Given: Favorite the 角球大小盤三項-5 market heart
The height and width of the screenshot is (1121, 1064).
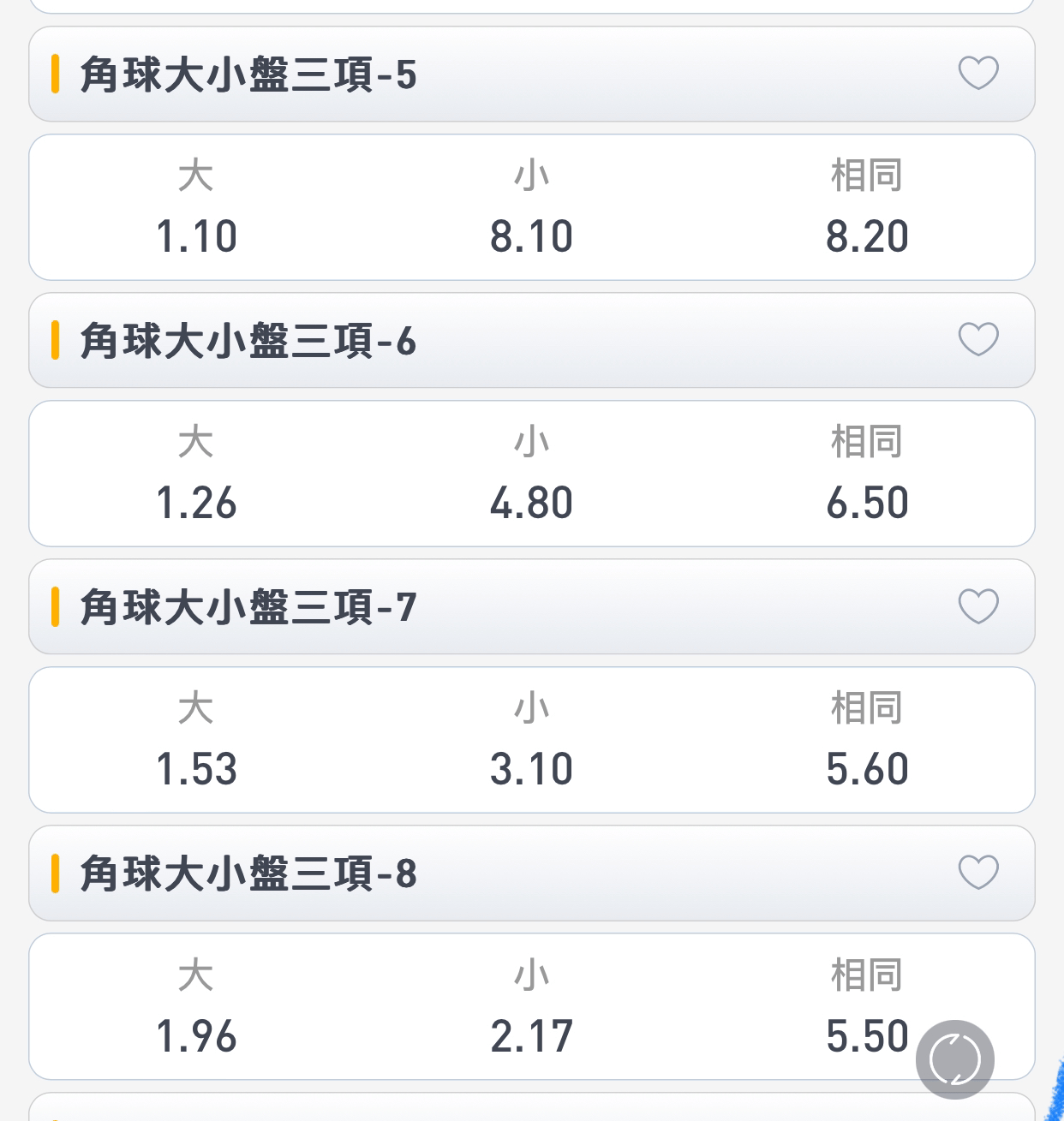Looking at the screenshot, I should click(978, 74).
